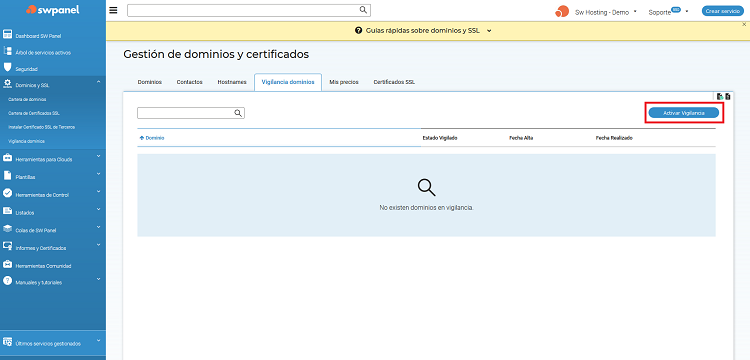750x360 pixels.
Task: Click the Últimos servicios gestionados icon
Action: pyautogui.click(x=7, y=342)
